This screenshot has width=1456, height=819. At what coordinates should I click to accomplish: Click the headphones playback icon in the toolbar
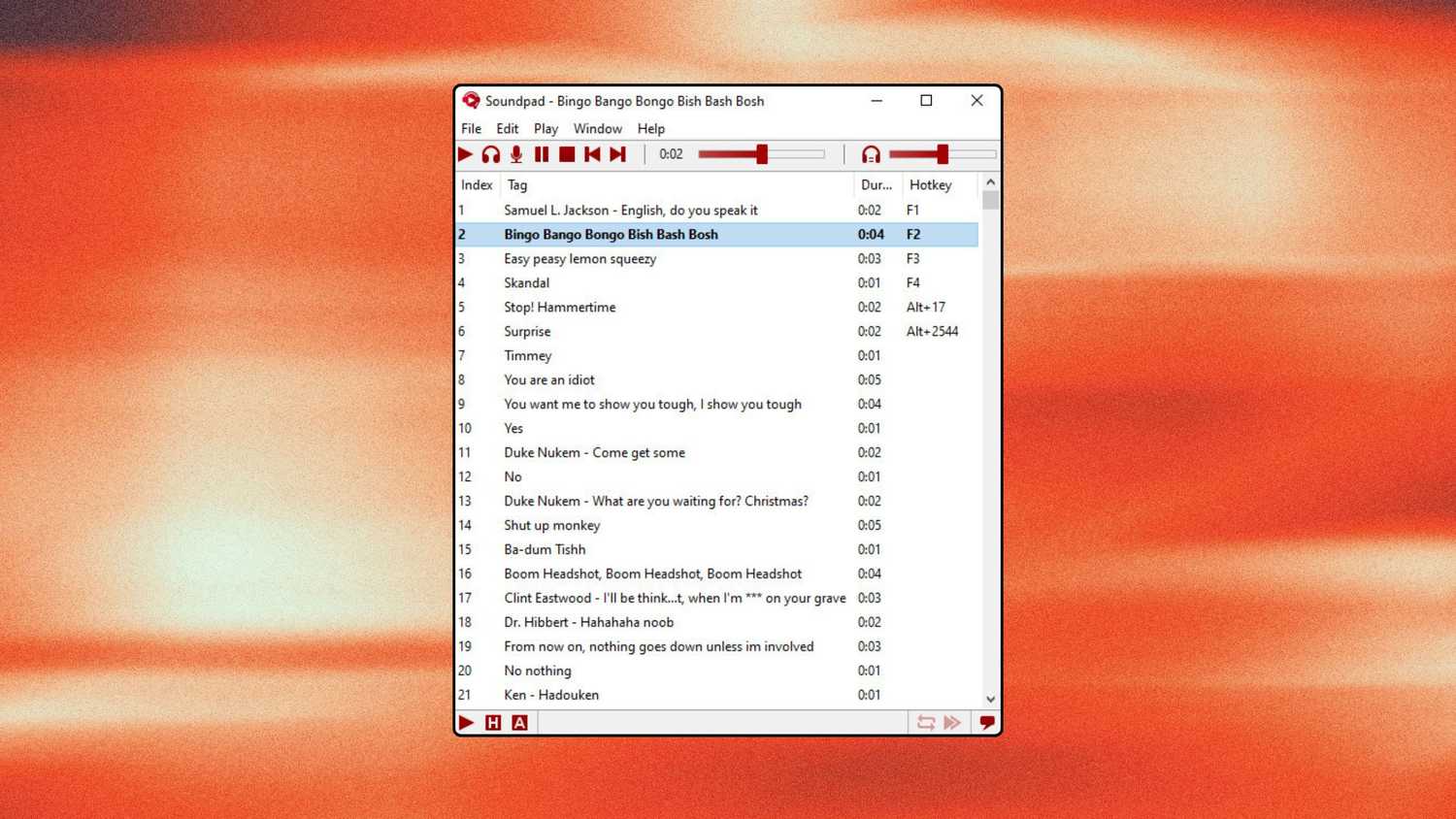pyautogui.click(x=491, y=153)
